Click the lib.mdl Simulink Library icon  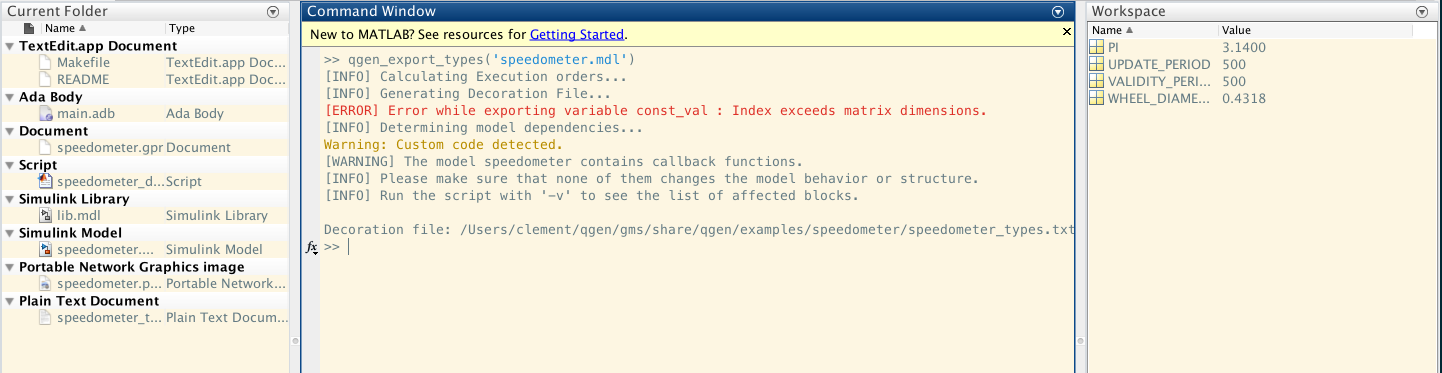point(46,215)
